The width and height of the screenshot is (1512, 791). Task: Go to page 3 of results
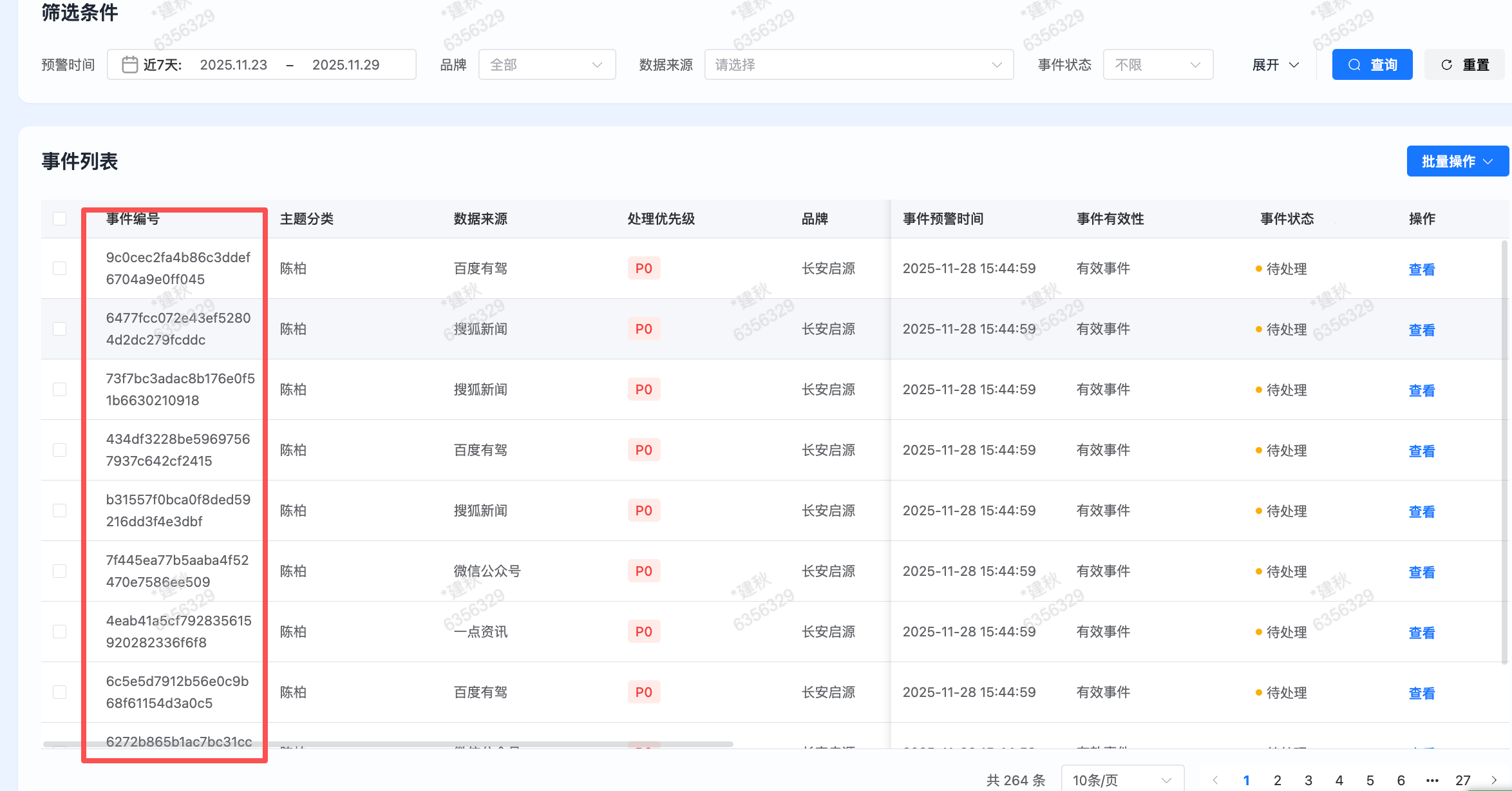click(1308, 780)
